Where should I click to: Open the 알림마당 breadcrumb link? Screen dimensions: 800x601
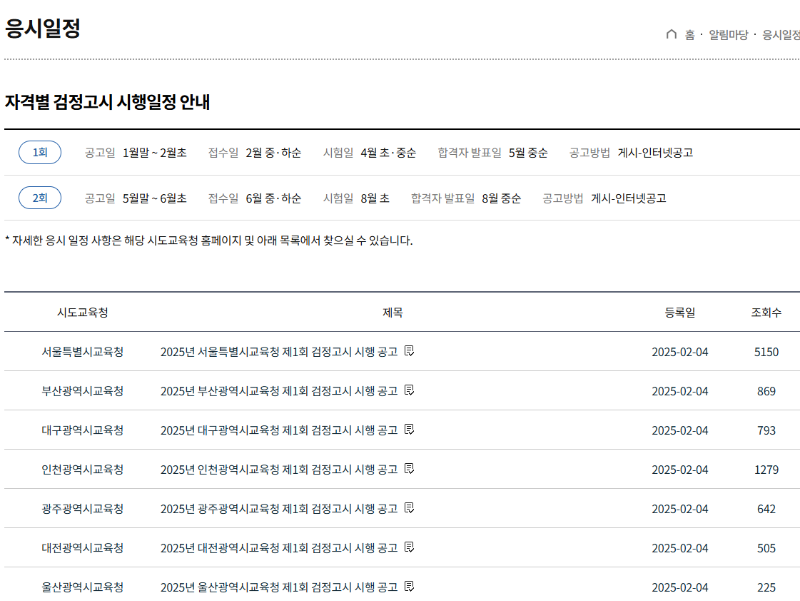tap(728, 35)
